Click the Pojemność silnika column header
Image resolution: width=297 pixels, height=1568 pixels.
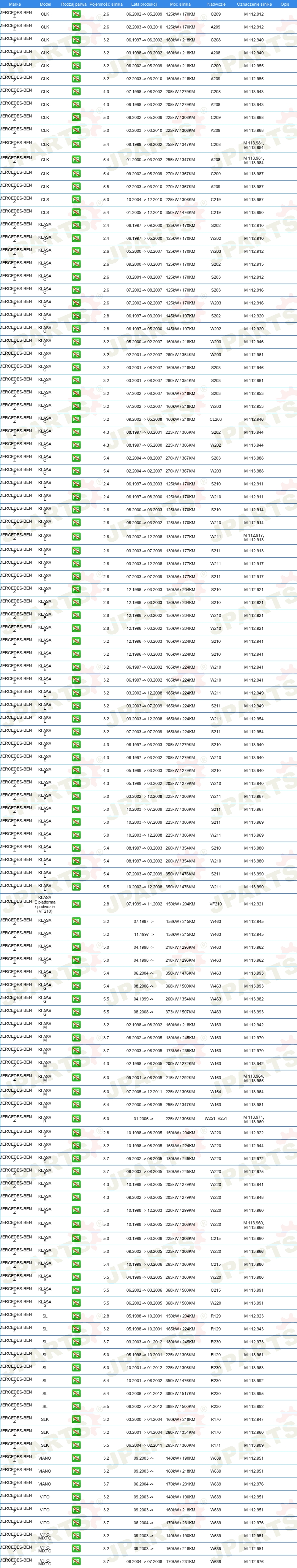coord(106,4)
